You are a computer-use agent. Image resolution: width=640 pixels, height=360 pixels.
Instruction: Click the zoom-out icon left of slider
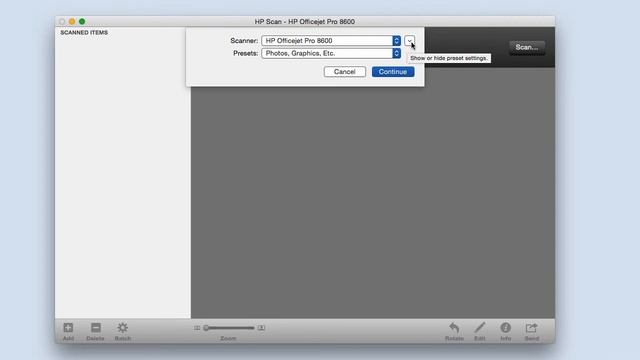coord(197,328)
